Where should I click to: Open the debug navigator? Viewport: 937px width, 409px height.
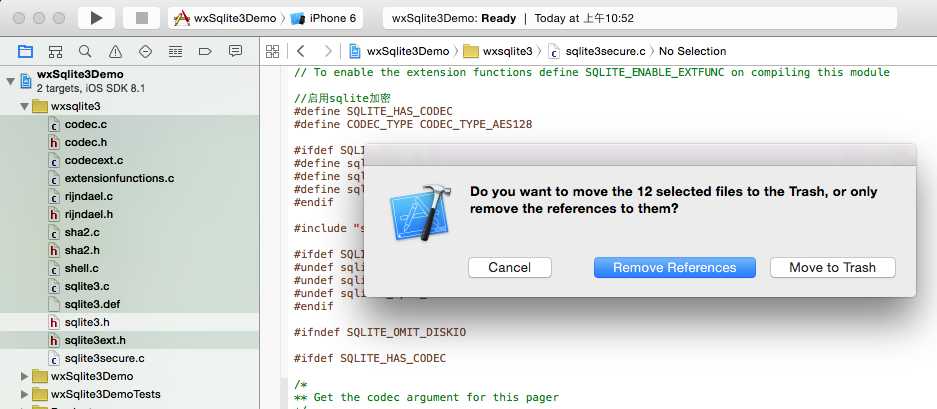176,51
